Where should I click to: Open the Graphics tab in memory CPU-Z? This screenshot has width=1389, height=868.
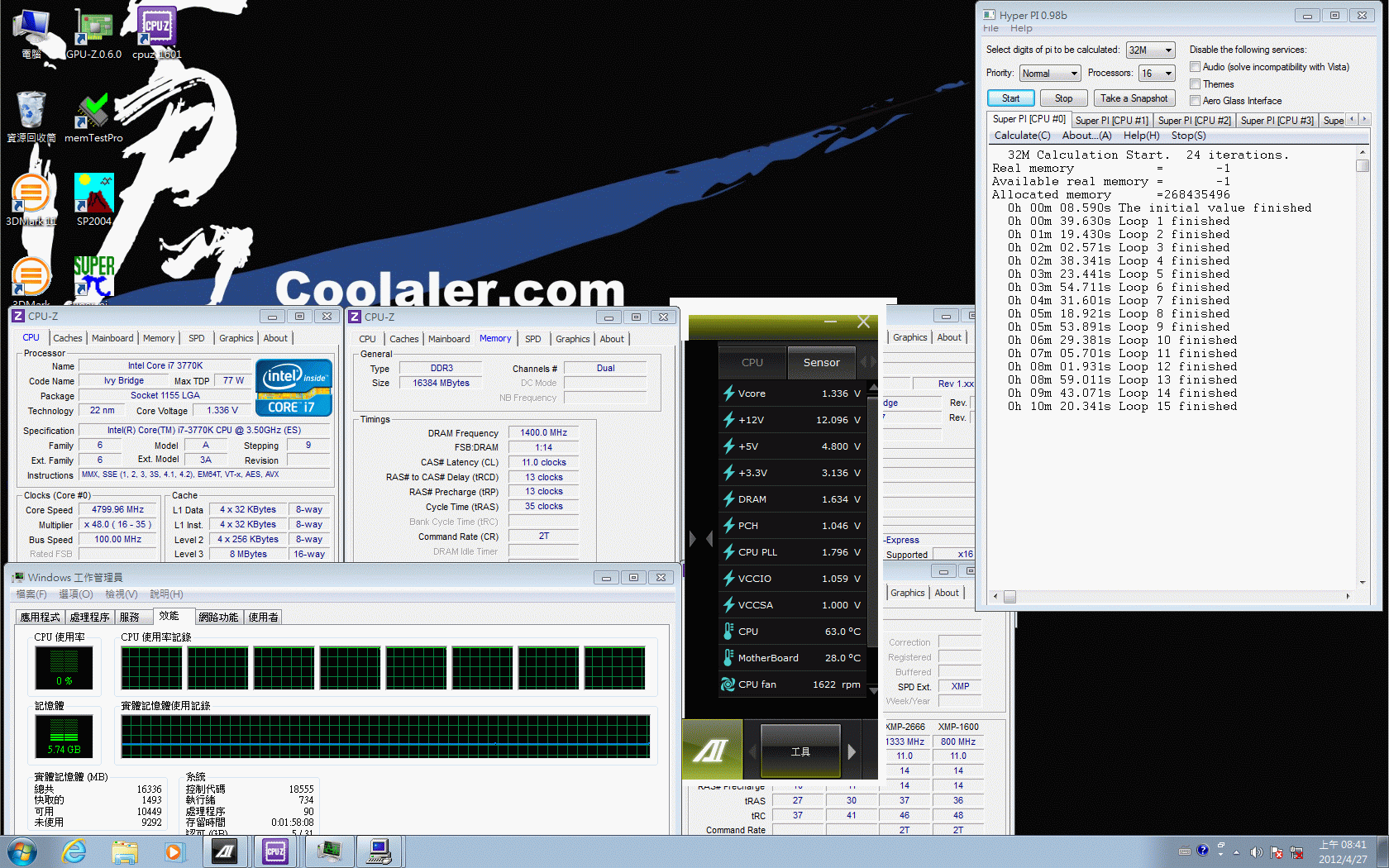pos(572,339)
